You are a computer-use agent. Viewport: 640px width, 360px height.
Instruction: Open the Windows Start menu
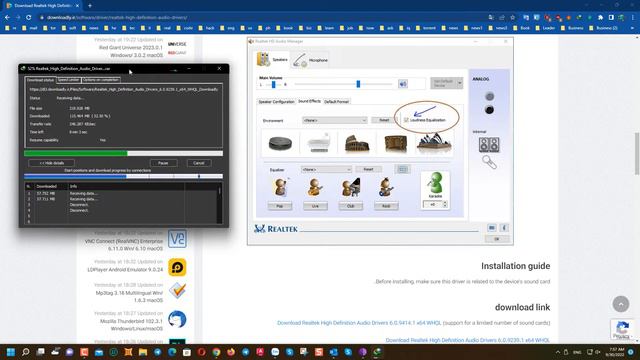11,352
